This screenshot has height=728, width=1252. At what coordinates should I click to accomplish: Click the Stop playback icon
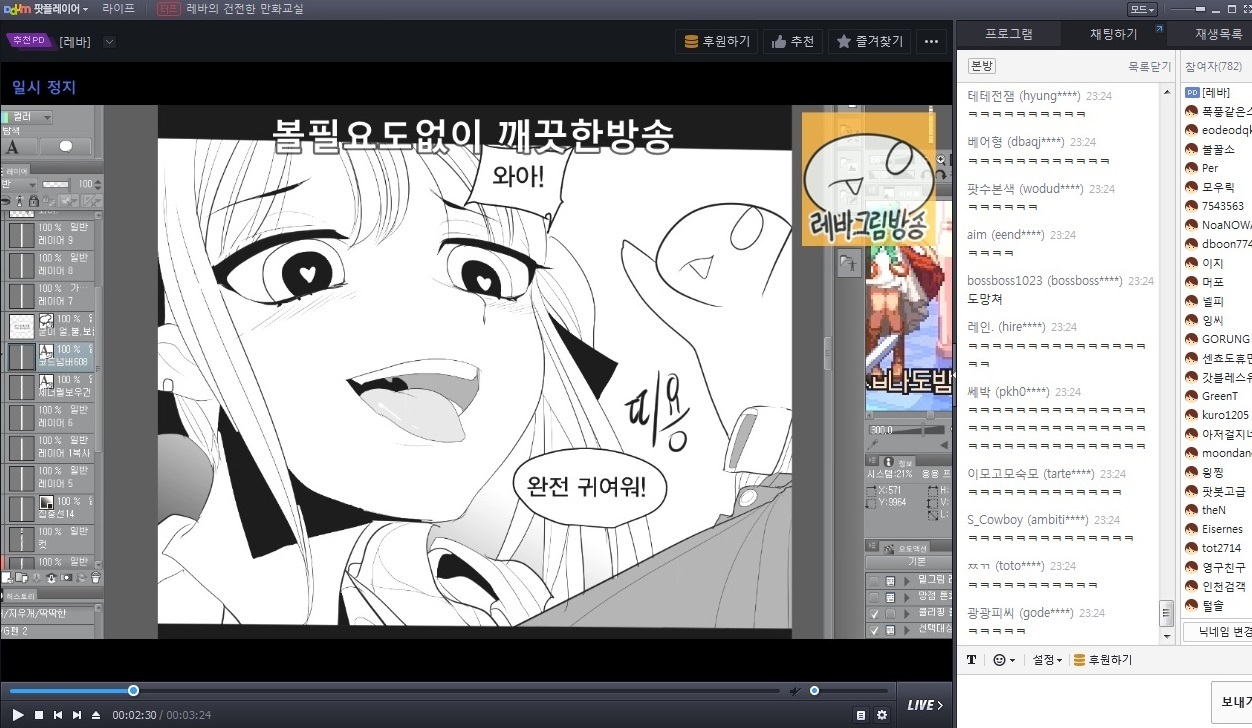pyautogui.click(x=39, y=715)
